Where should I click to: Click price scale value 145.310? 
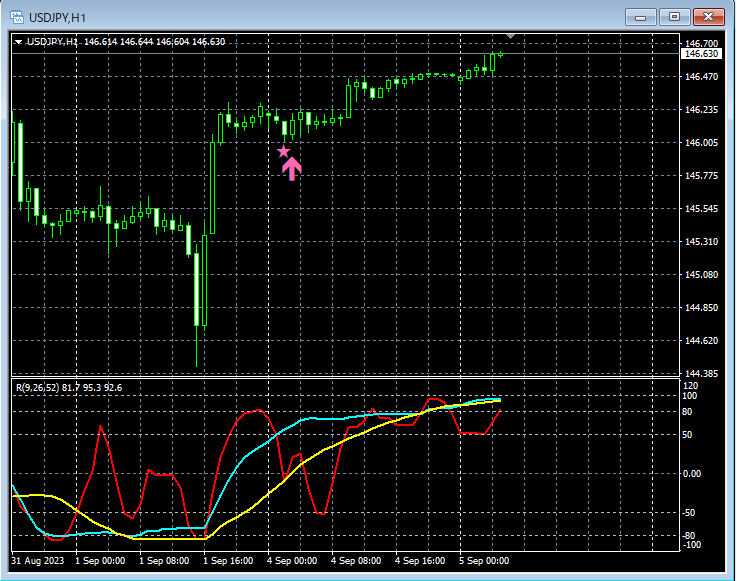(701, 242)
